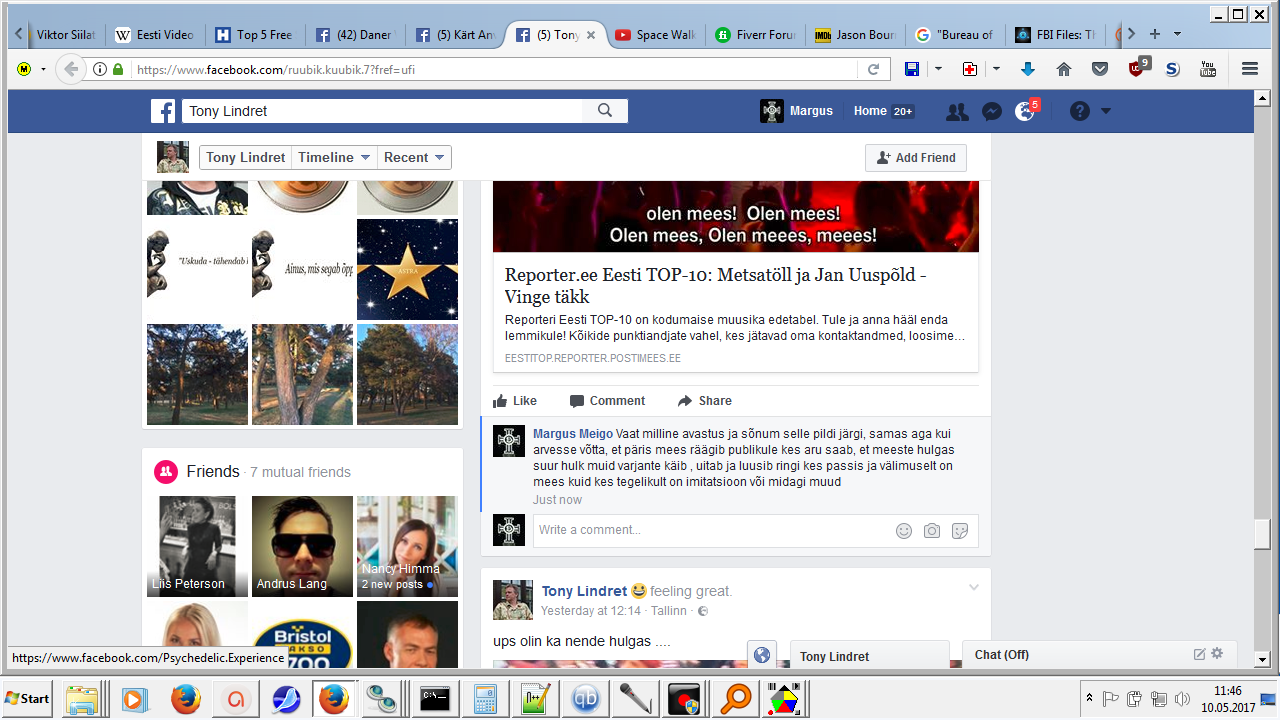
Task: Click the blue floppy save icon
Action: pos(912,69)
